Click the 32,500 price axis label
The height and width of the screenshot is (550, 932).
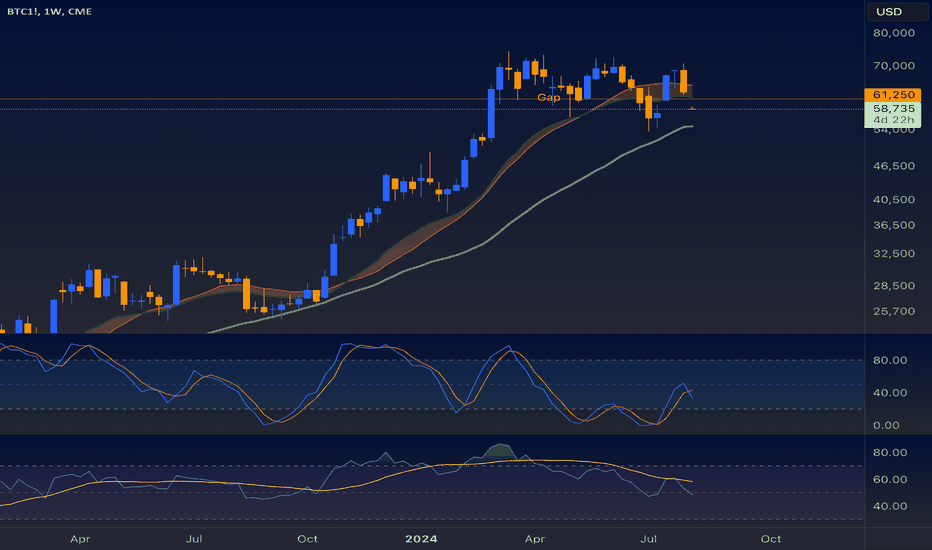(x=893, y=254)
